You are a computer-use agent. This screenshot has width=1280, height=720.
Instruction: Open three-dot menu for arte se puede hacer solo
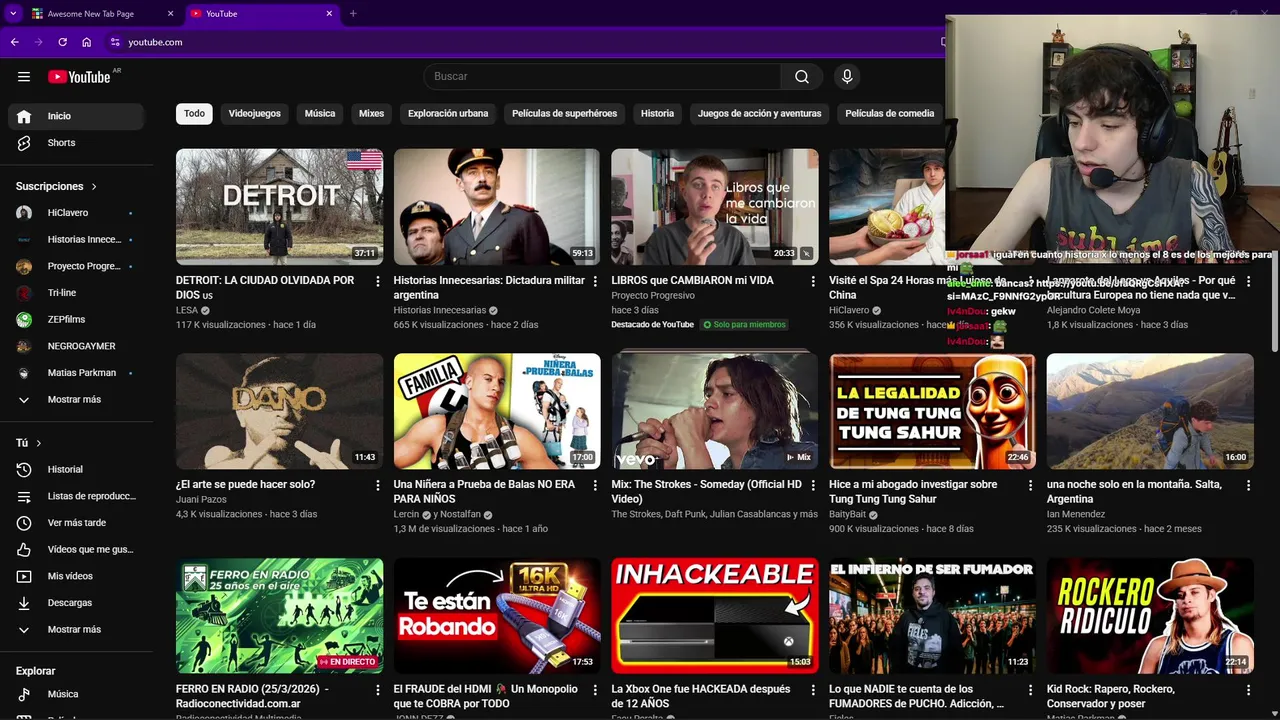pyautogui.click(x=378, y=485)
